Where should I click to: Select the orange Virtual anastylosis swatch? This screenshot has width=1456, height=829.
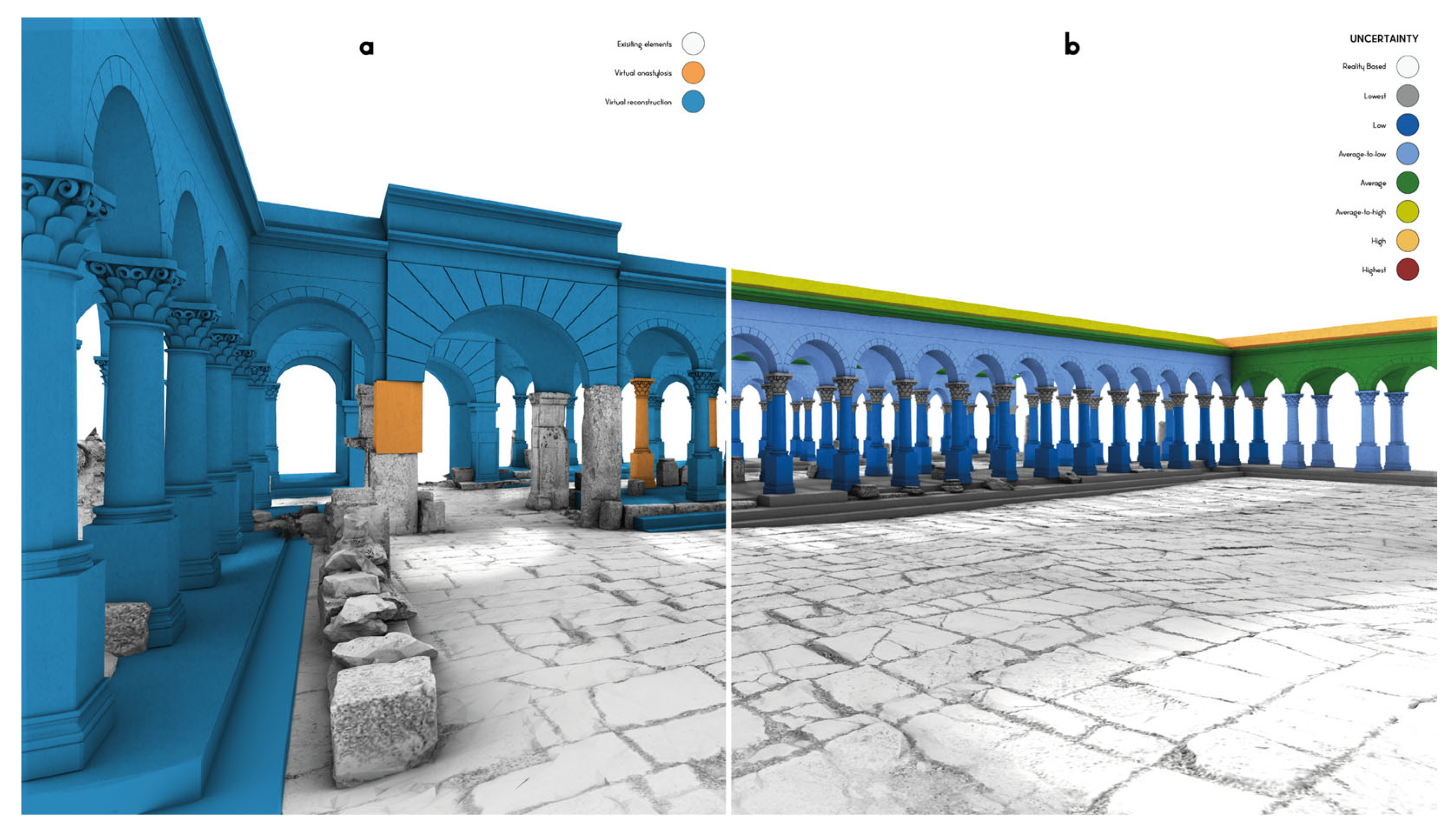(693, 73)
